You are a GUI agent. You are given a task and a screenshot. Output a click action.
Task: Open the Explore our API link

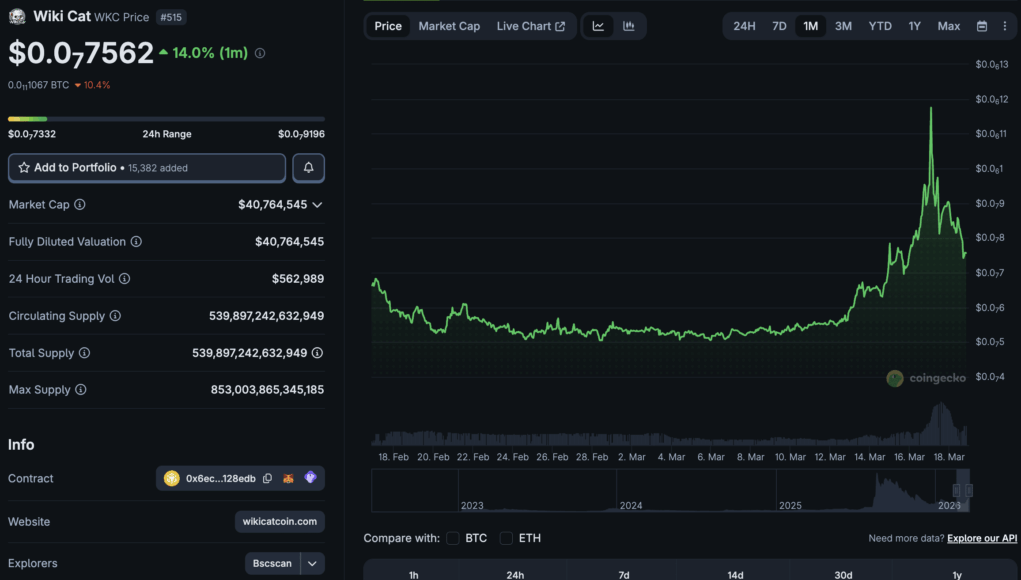[x=983, y=539]
